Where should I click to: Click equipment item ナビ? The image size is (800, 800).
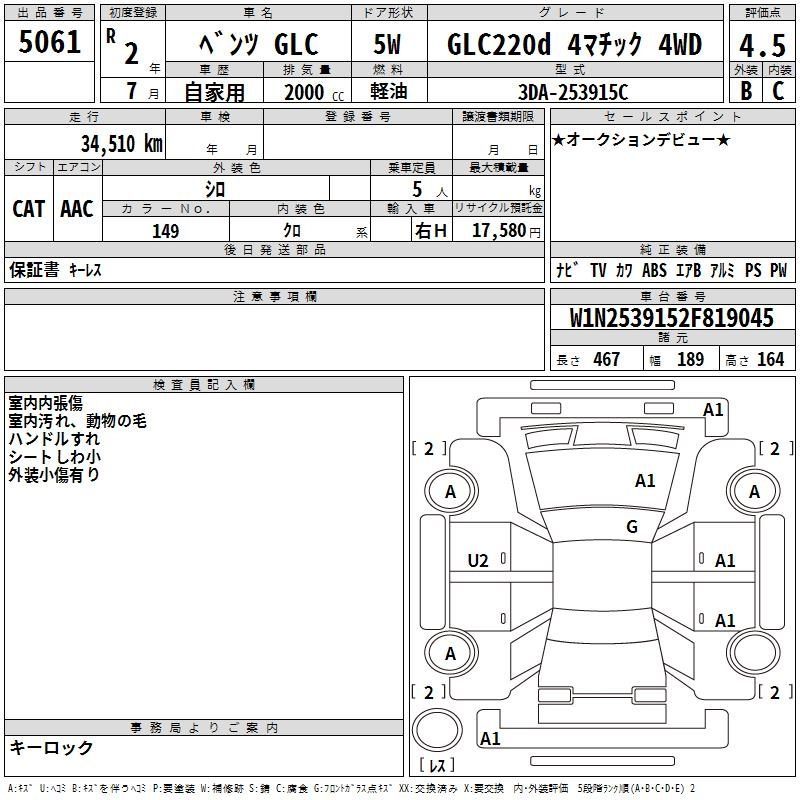(x=567, y=270)
